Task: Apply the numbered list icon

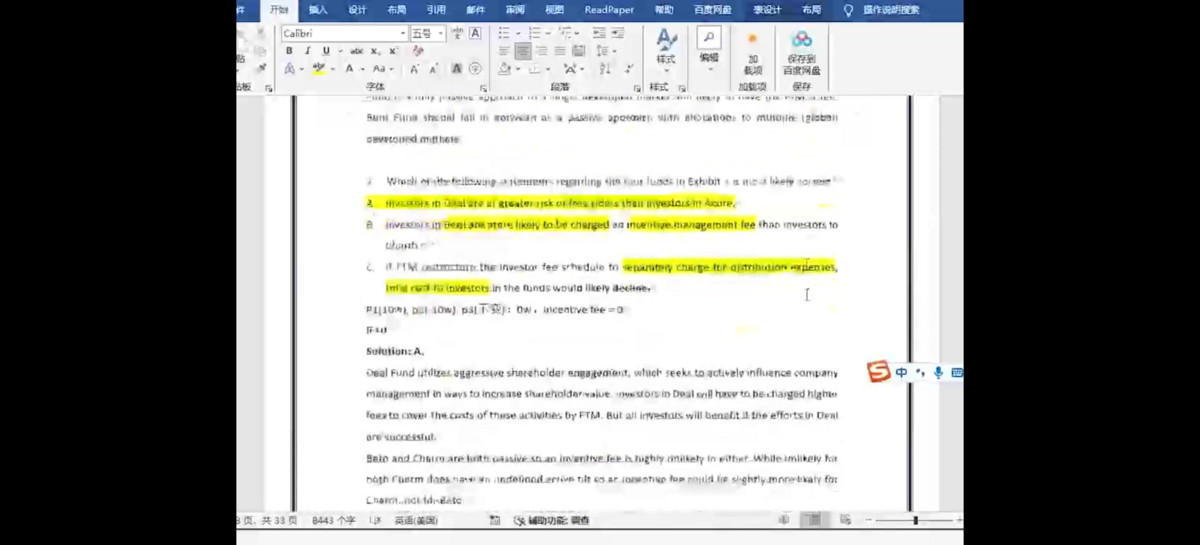Action: pos(534,34)
